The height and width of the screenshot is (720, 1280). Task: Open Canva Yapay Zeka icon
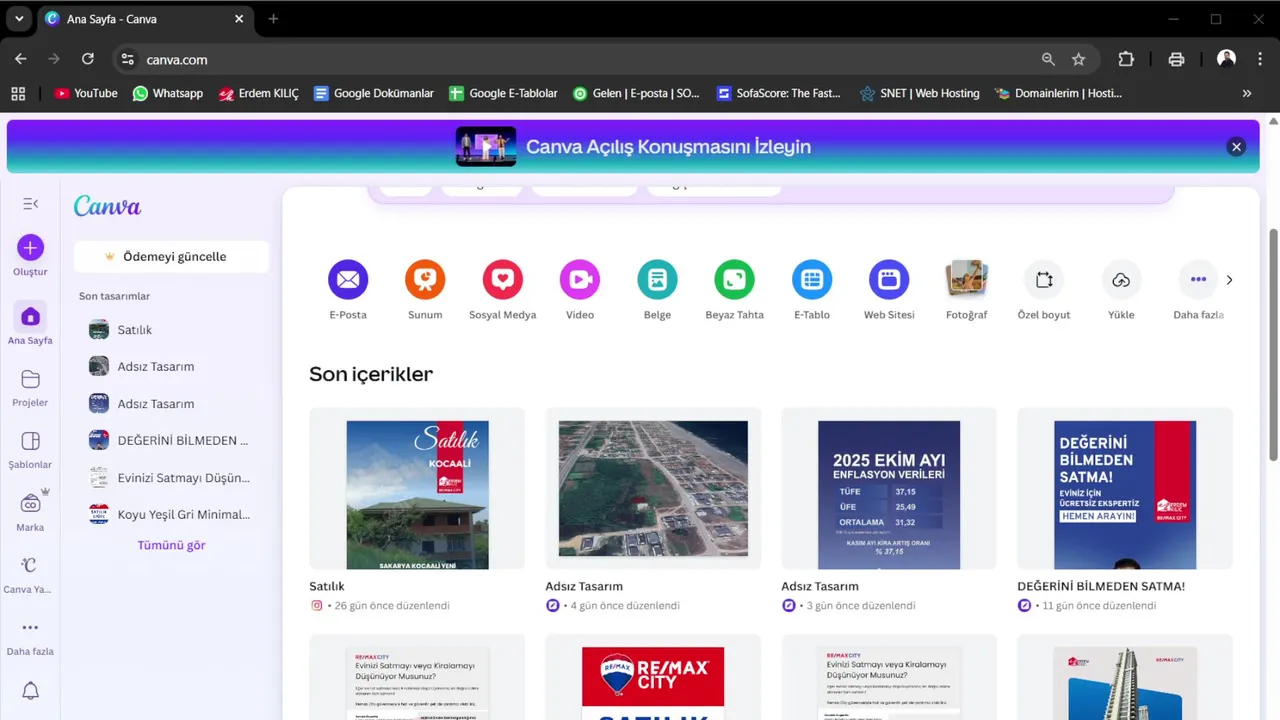pyautogui.click(x=30, y=565)
